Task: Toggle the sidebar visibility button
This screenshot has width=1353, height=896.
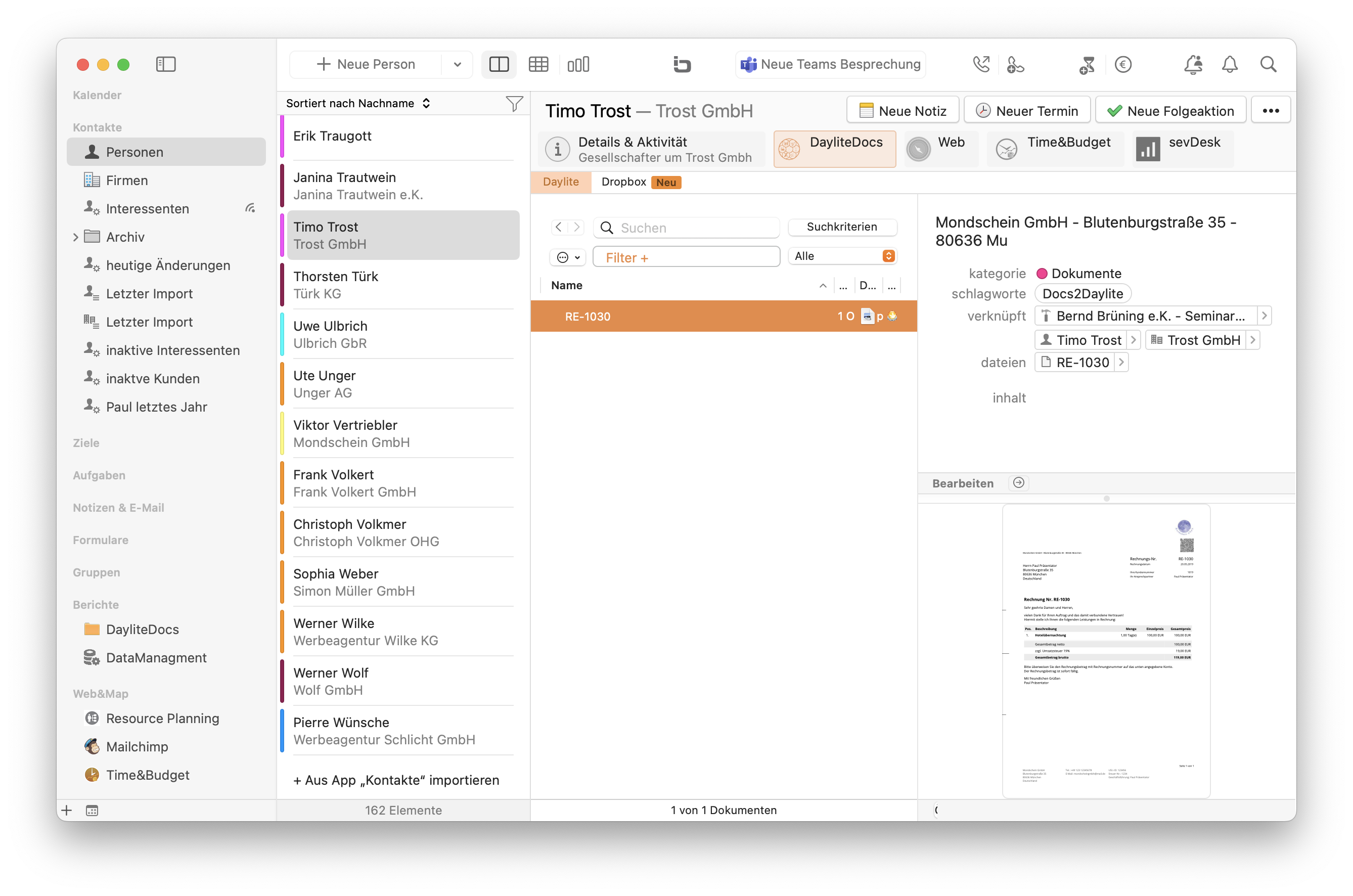Action: tap(166, 64)
